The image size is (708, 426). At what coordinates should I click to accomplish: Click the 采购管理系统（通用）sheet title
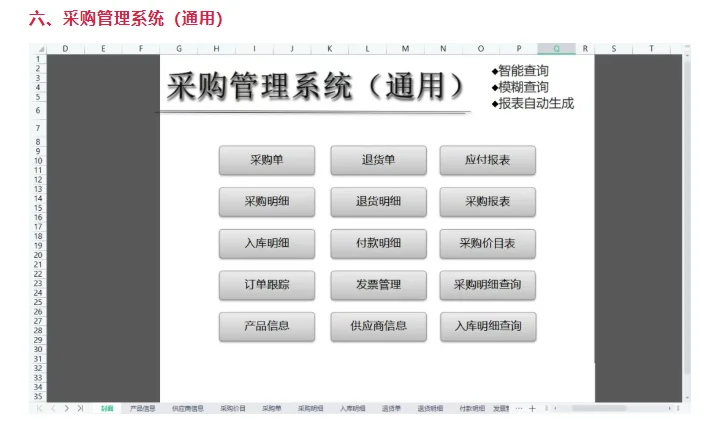[315, 86]
